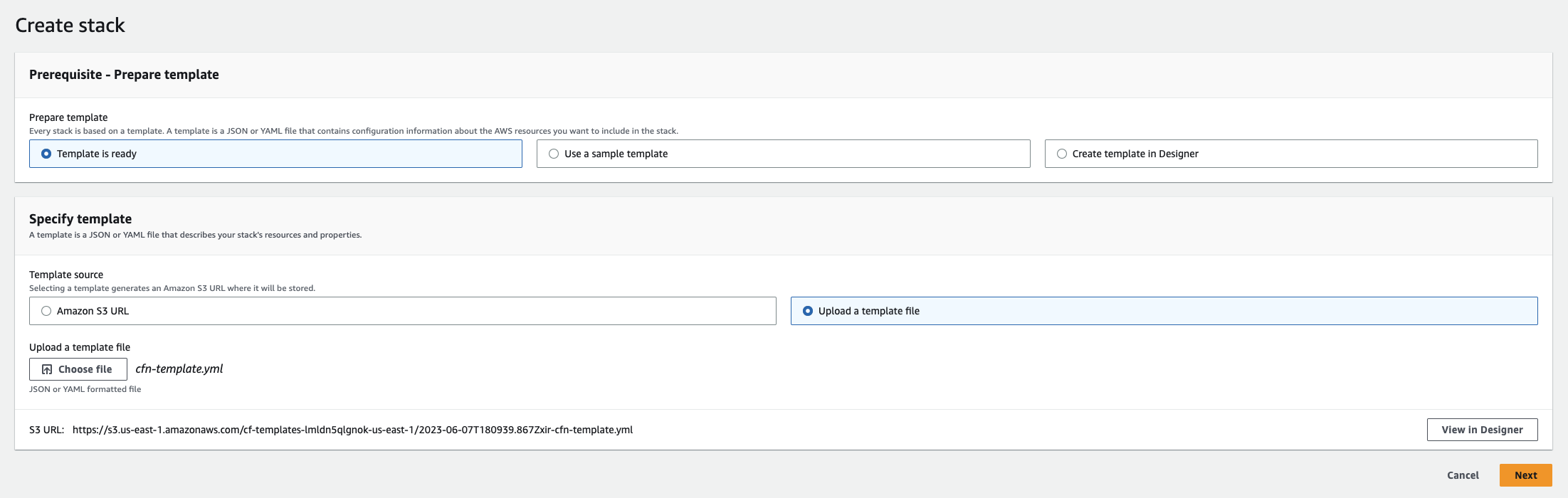This screenshot has width=1568, height=498.
Task: Cancel the stack creation
Action: (x=1463, y=475)
